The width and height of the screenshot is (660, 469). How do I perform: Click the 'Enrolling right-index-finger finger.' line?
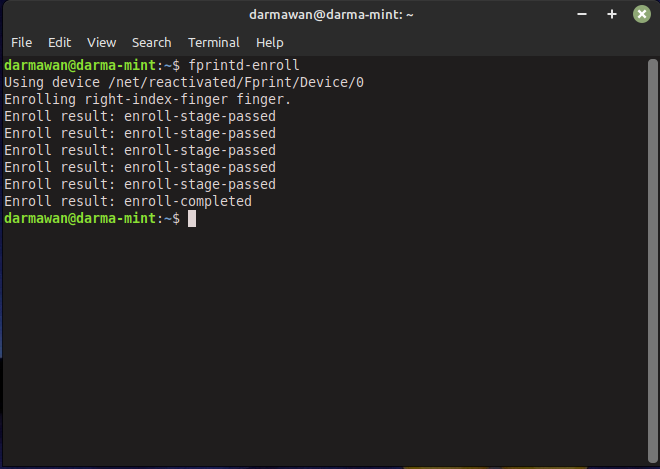point(148,99)
